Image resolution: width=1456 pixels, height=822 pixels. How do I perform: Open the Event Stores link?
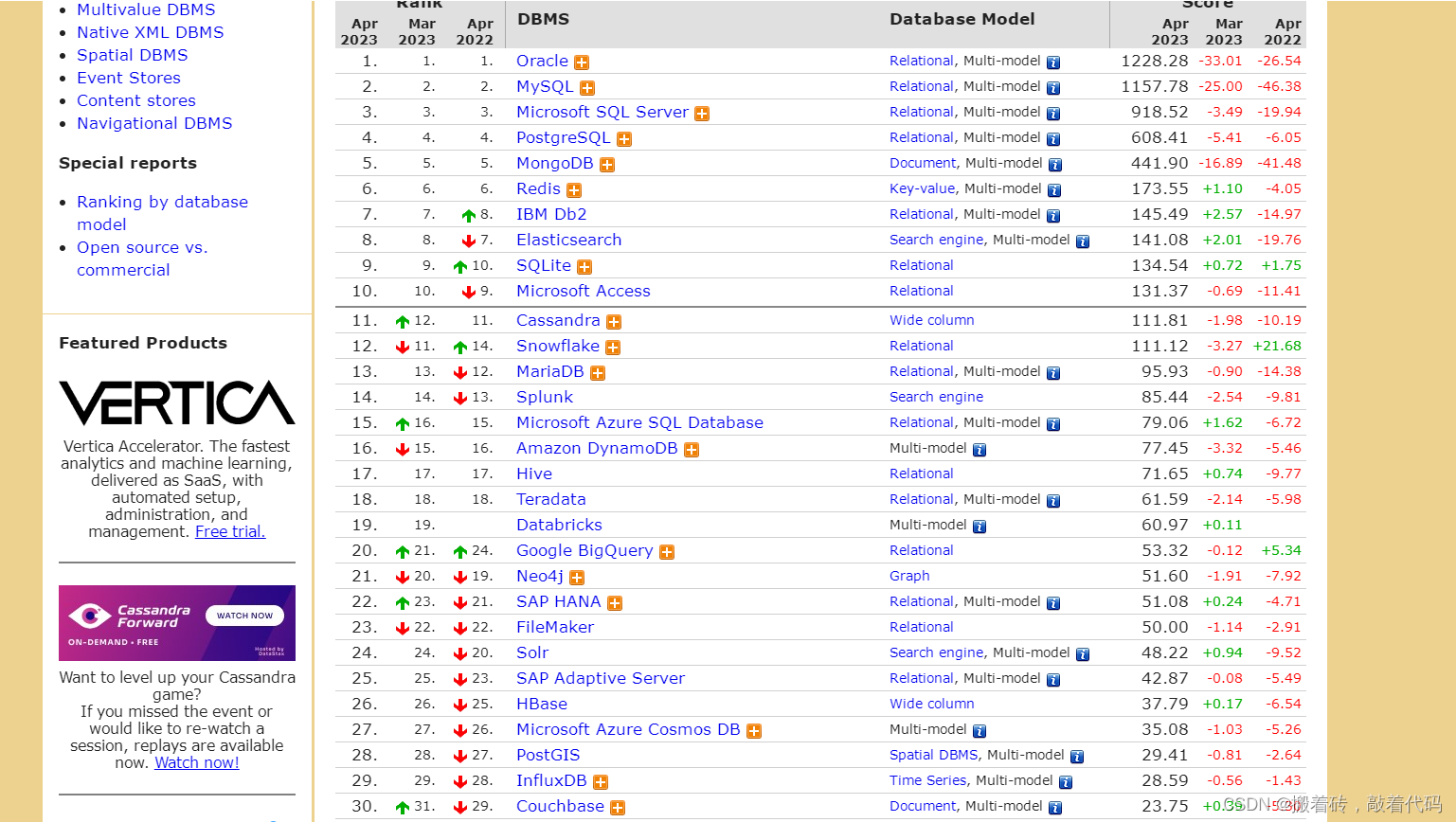129,78
